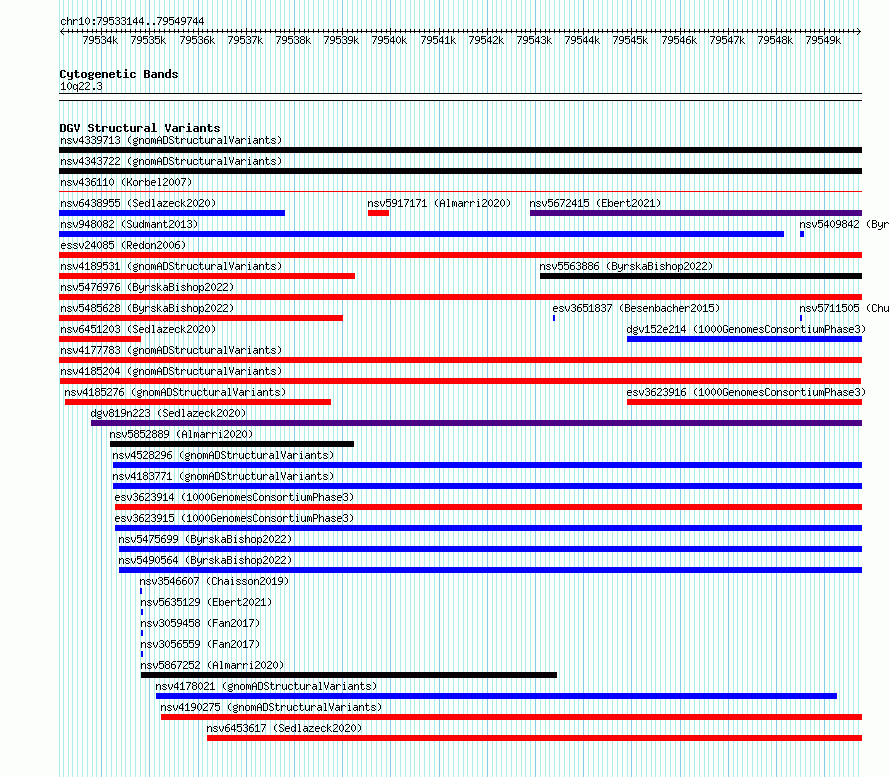Click nsv4183771 gnomAD variant label
Screen dimensions: 890x777
[223, 476]
